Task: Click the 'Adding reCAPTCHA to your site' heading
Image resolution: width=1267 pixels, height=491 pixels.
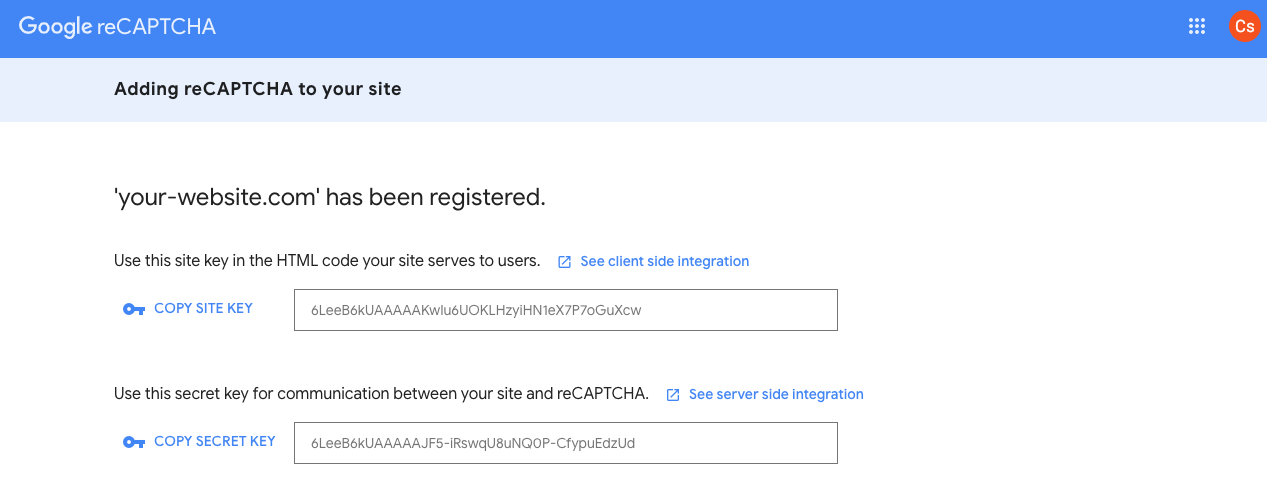Action: [258, 89]
